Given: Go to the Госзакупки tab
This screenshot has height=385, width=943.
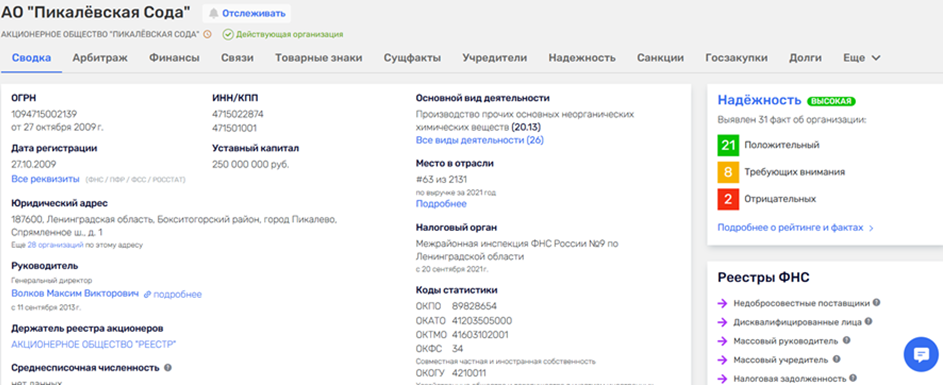Looking at the screenshot, I should [x=736, y=58].
